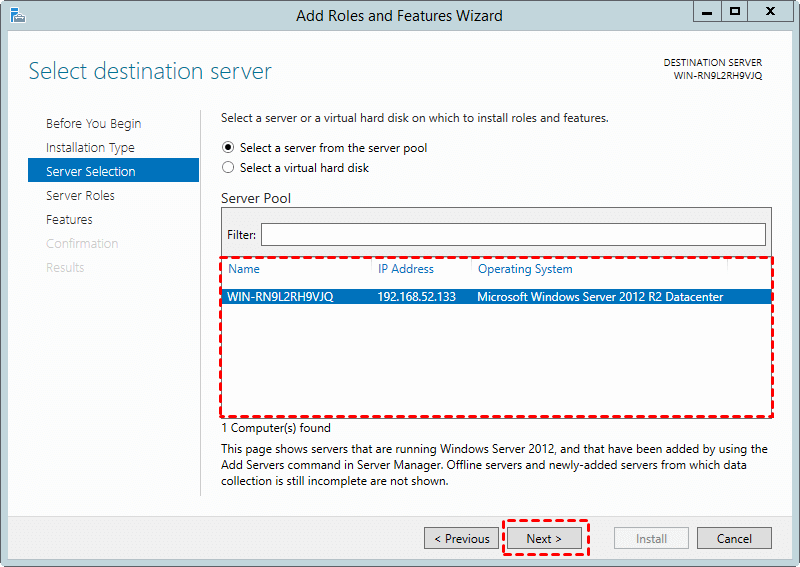Sort server pool by IP Address column
The image size is (800, 567).
pos(406,269)
